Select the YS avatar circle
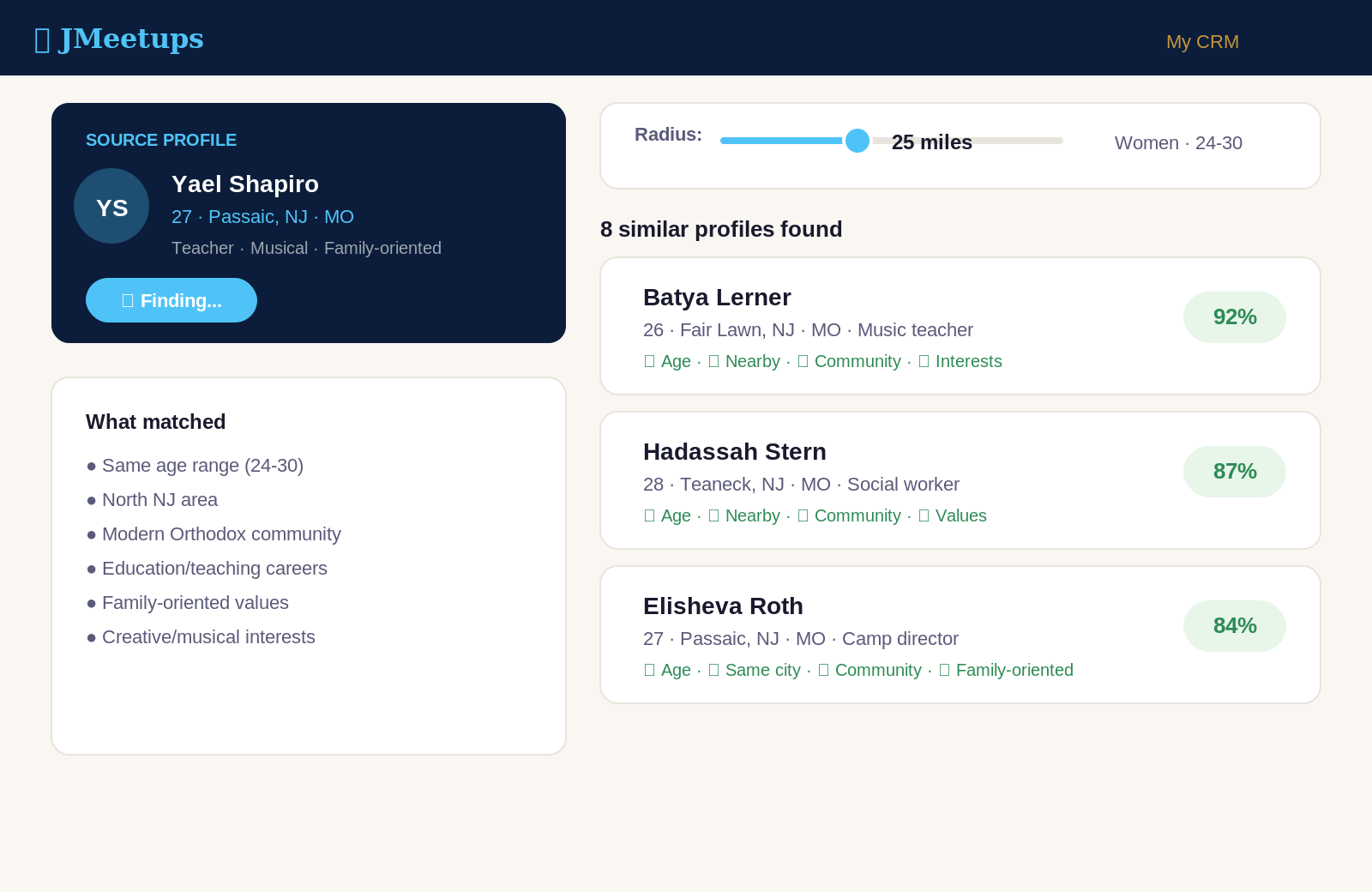The height and width of the screenshot is (892, 1372). [111, 206]
